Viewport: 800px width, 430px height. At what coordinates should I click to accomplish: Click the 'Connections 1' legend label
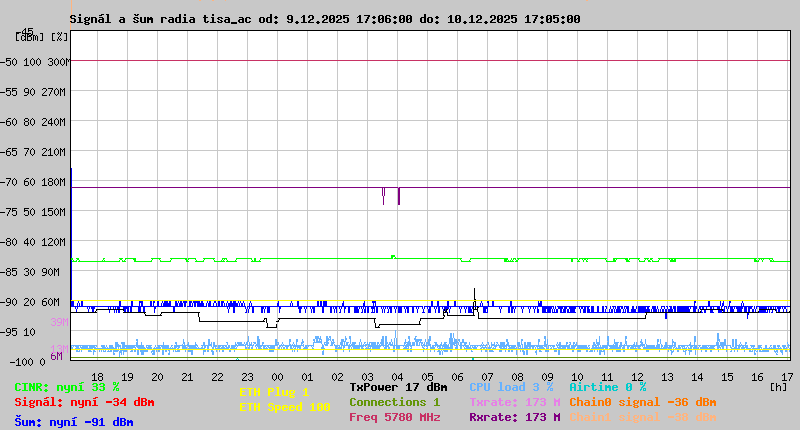[x=394, y=402]
